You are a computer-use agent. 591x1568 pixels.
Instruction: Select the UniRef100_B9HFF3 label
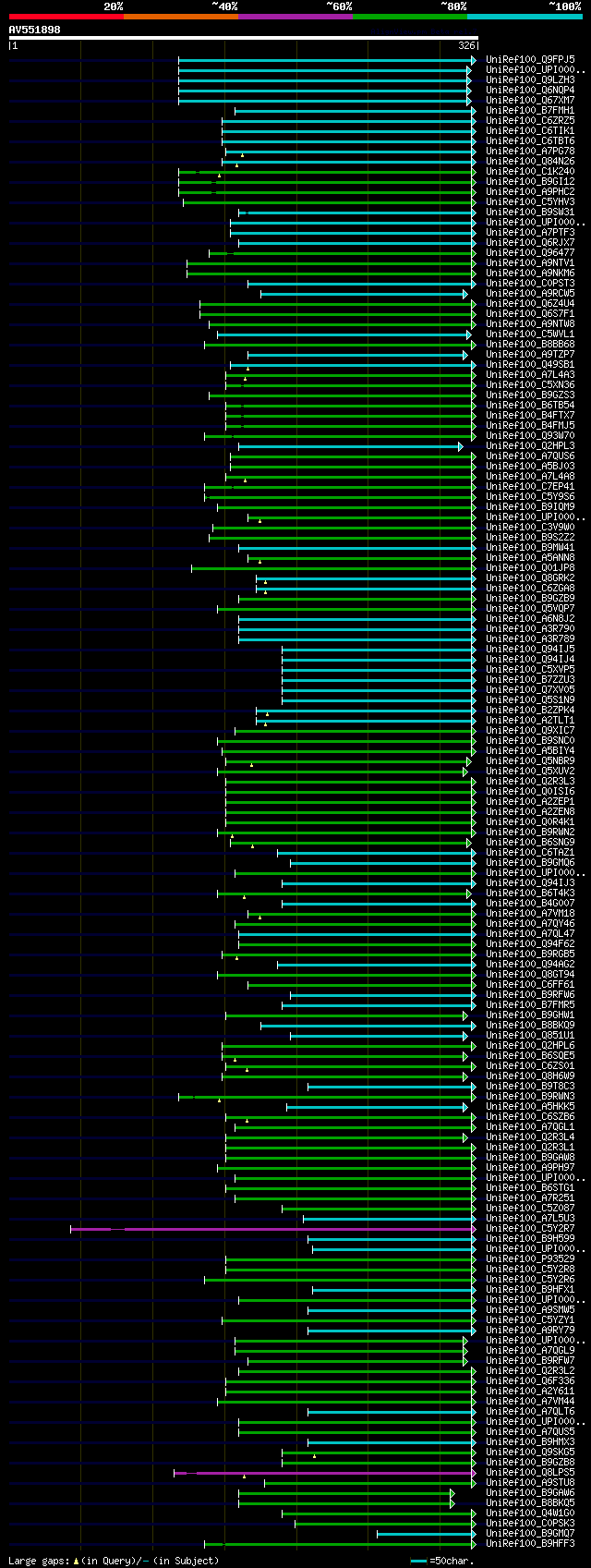(x=530, y=1544)
